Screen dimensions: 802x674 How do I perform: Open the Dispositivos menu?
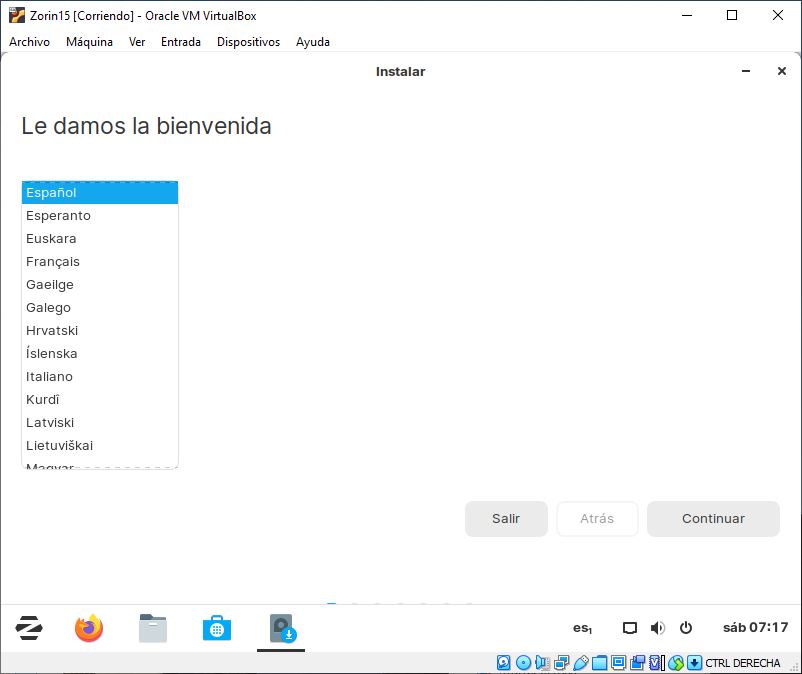point(248,42)
